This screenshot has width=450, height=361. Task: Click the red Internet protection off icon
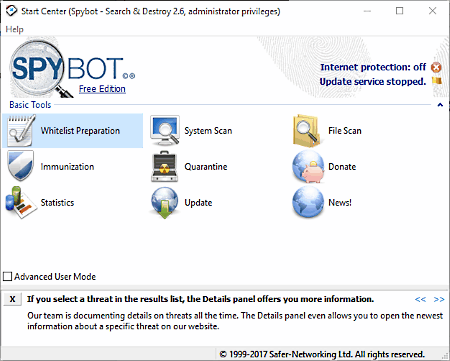[436, 67]
